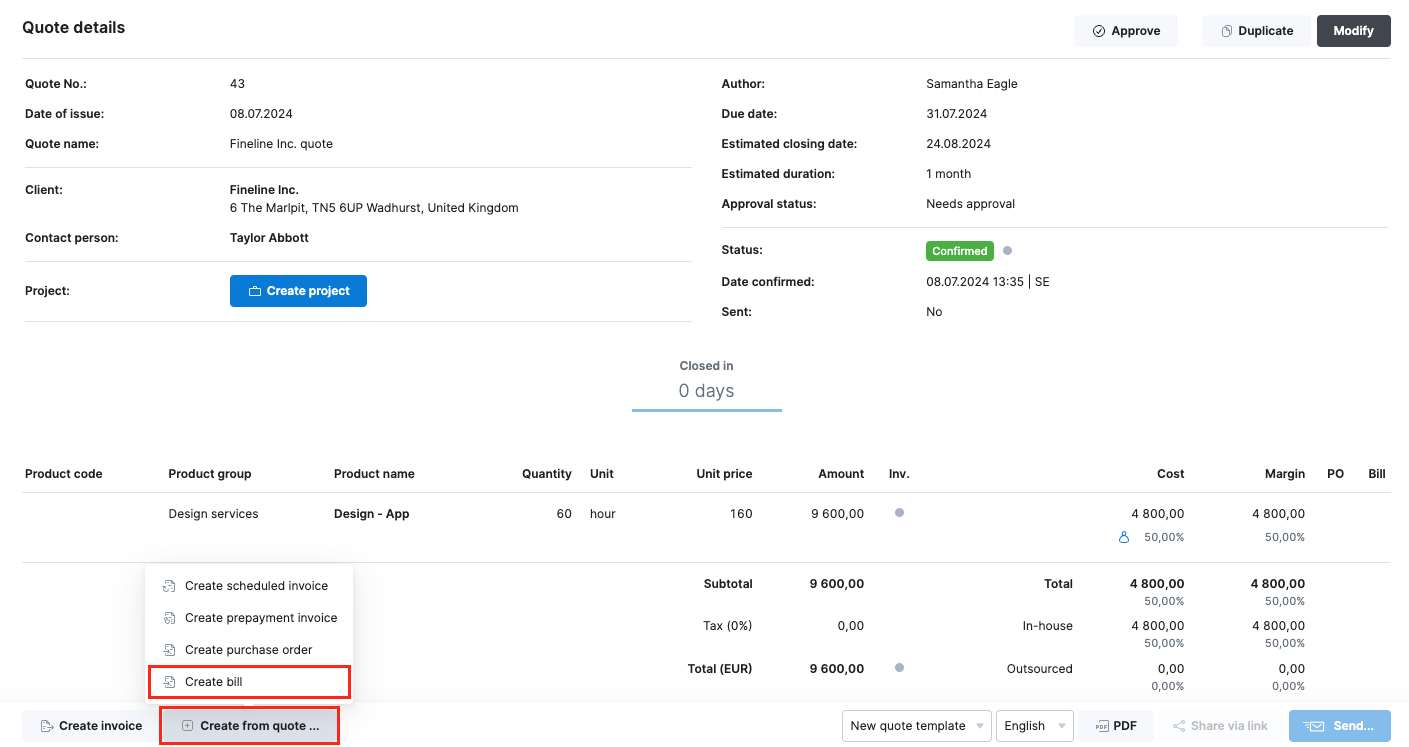Toggle the dot next to Total (EUR) amount
The image size is (1409, 747).
(899, 667)
